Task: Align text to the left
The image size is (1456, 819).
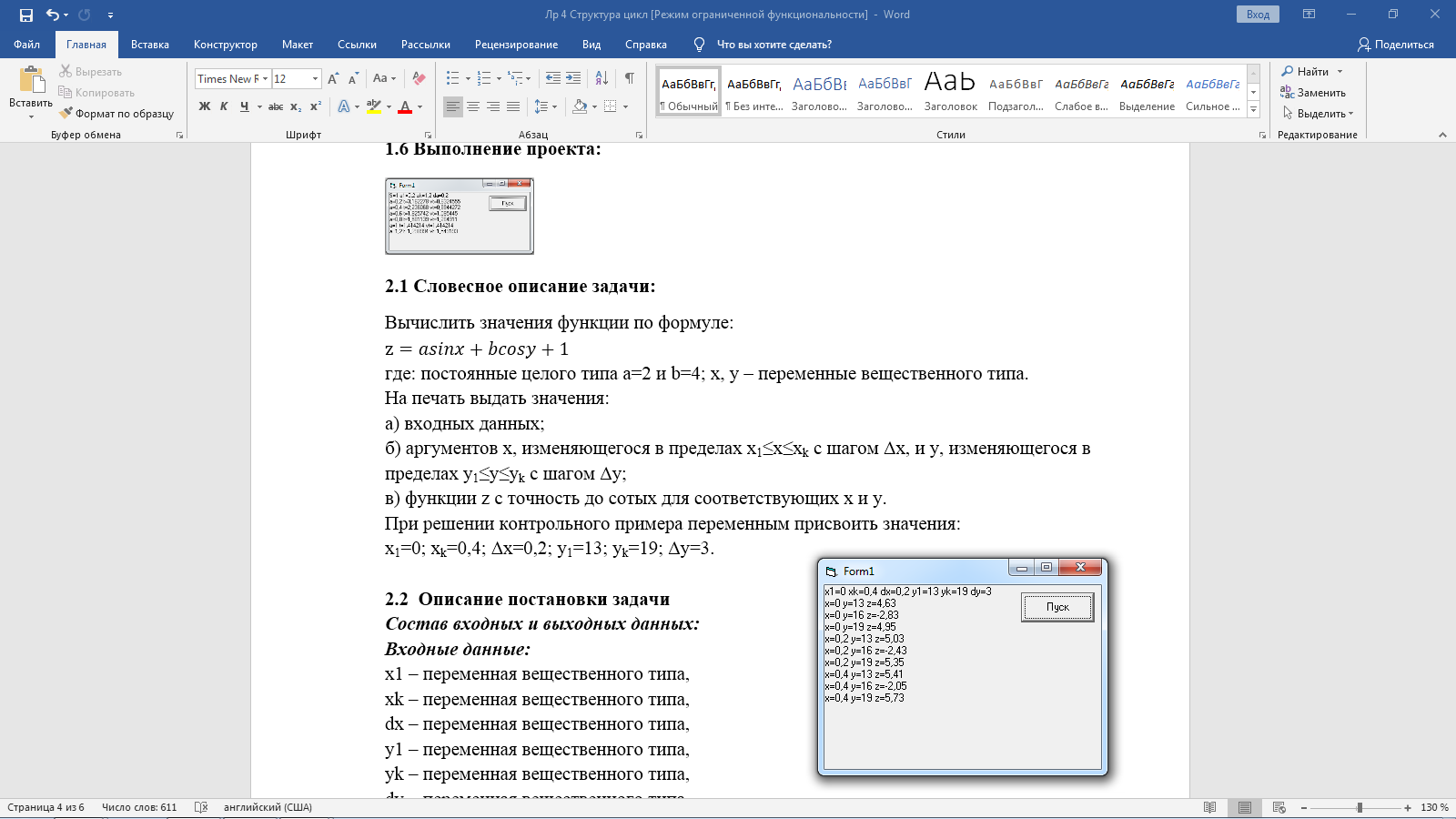Action: pos(453,106)
